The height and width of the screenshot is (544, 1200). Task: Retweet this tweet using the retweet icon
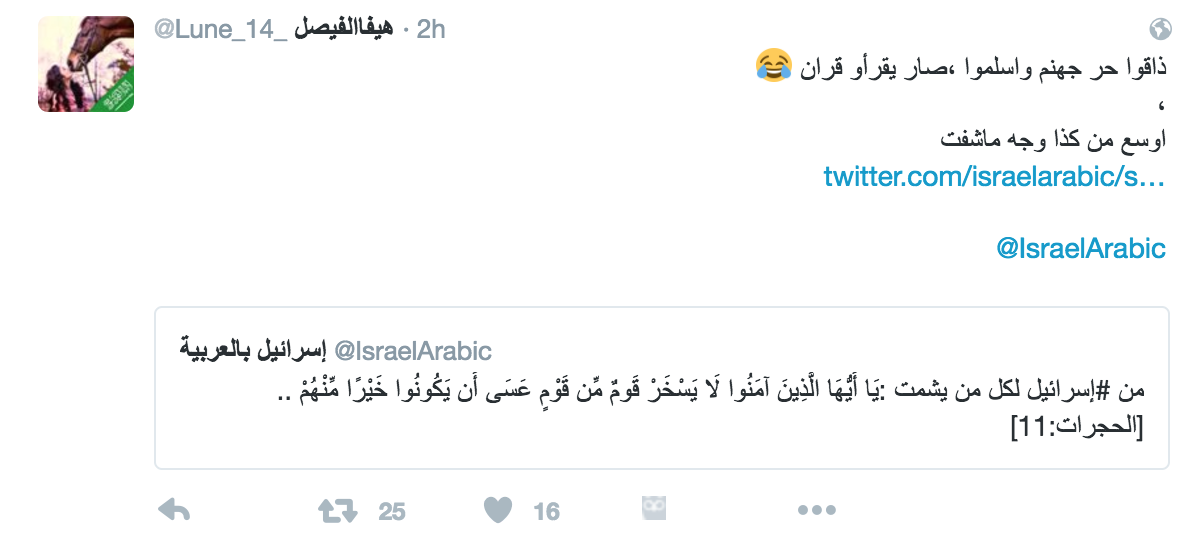(x=337, y=511)
